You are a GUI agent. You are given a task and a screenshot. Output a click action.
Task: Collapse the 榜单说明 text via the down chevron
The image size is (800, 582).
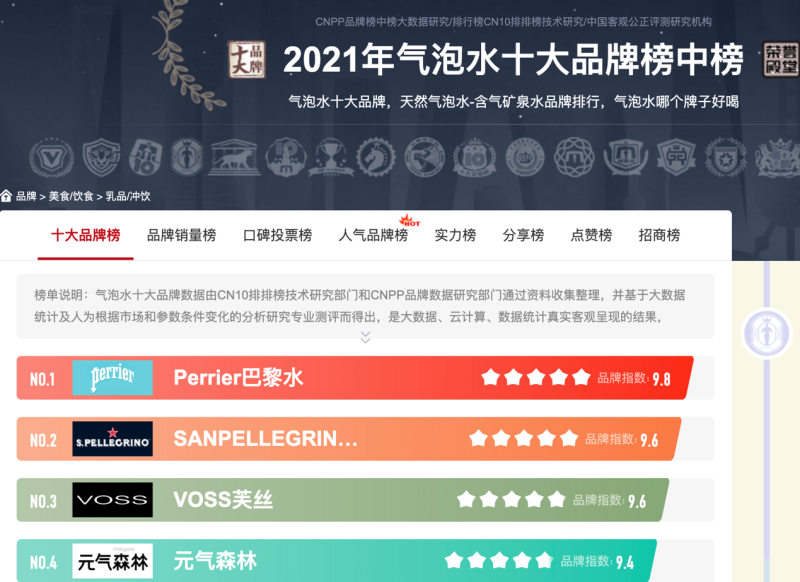pyautogui.click(x=366, y=338)
